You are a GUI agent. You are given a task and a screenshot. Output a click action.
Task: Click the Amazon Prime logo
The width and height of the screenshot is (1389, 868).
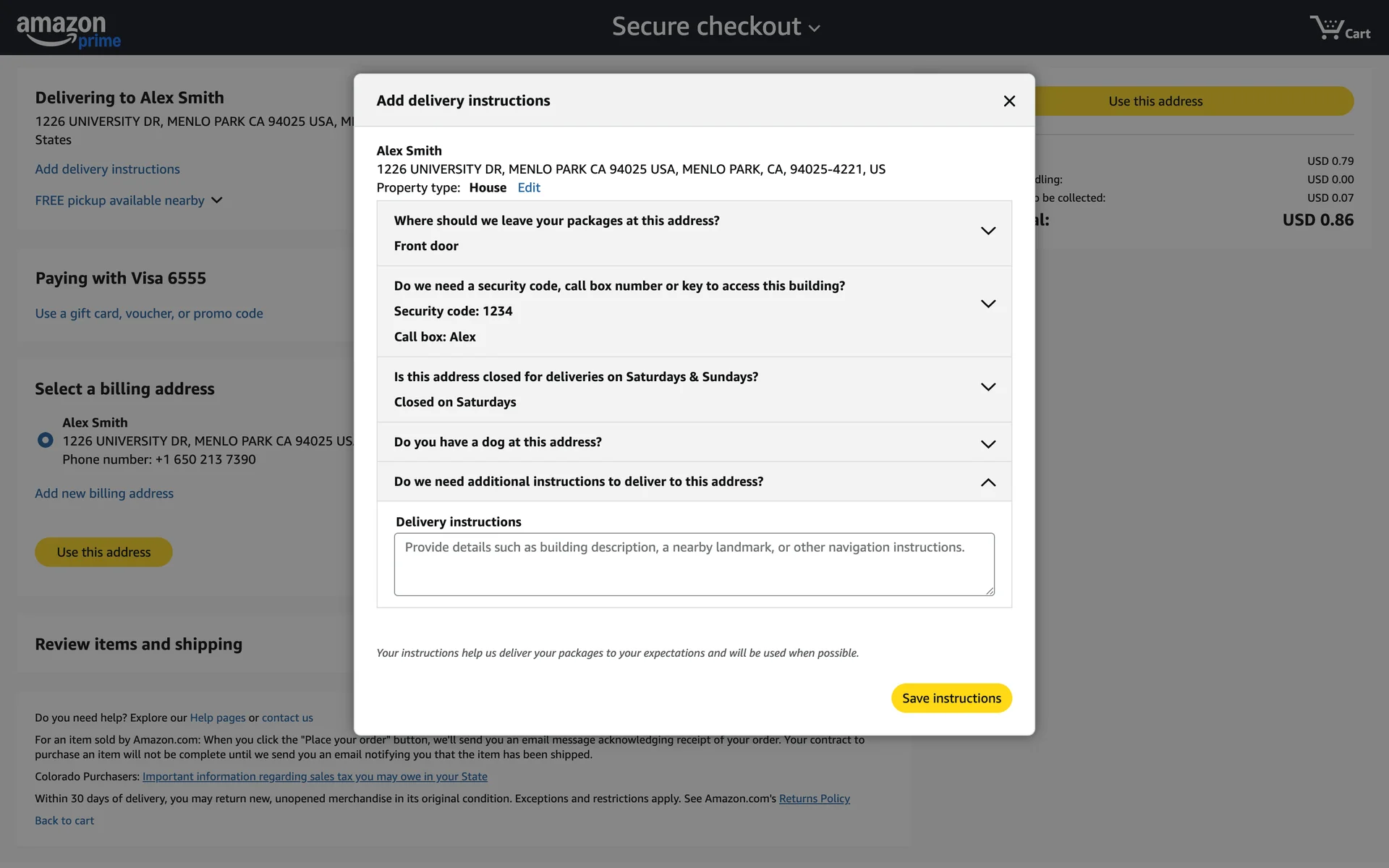69,32
